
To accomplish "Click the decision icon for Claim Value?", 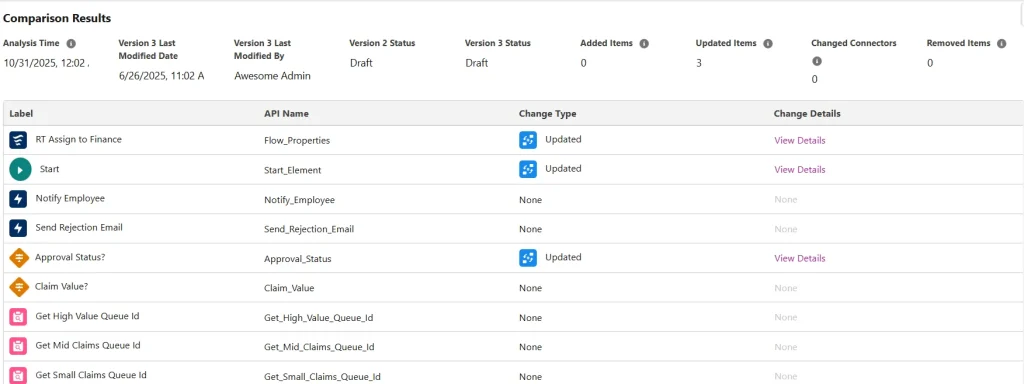I will point(19,287).
